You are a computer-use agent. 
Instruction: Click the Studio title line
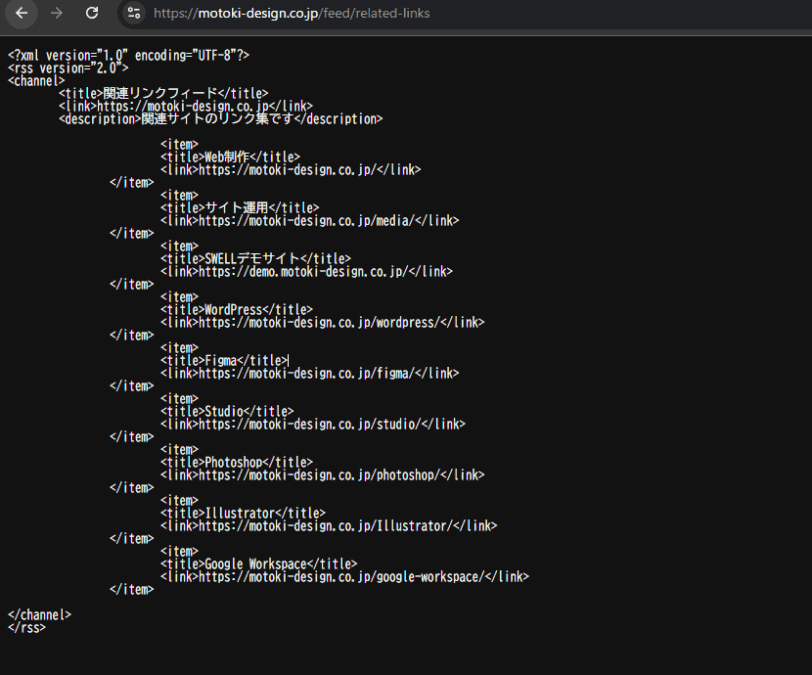[227, 411]
